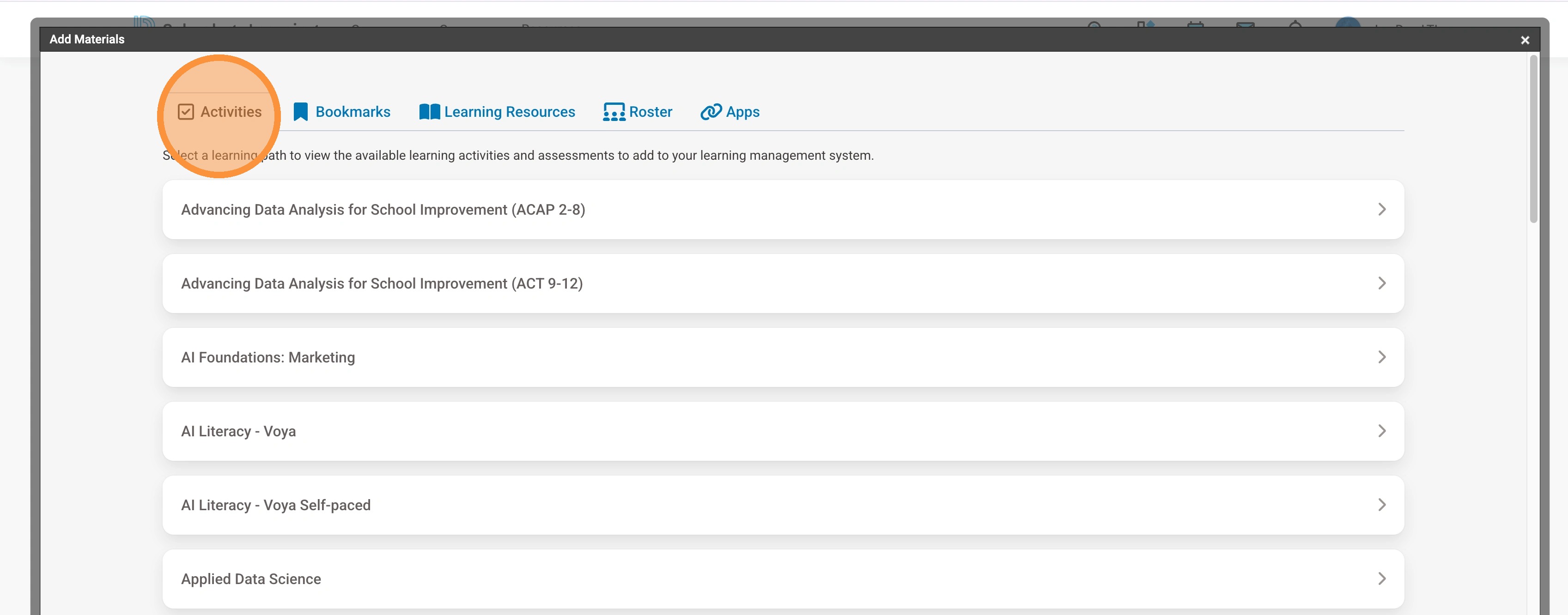Go to the Apps tab text
The width and height of the screenshot is (1568, 615).
[x=742, y=112]
